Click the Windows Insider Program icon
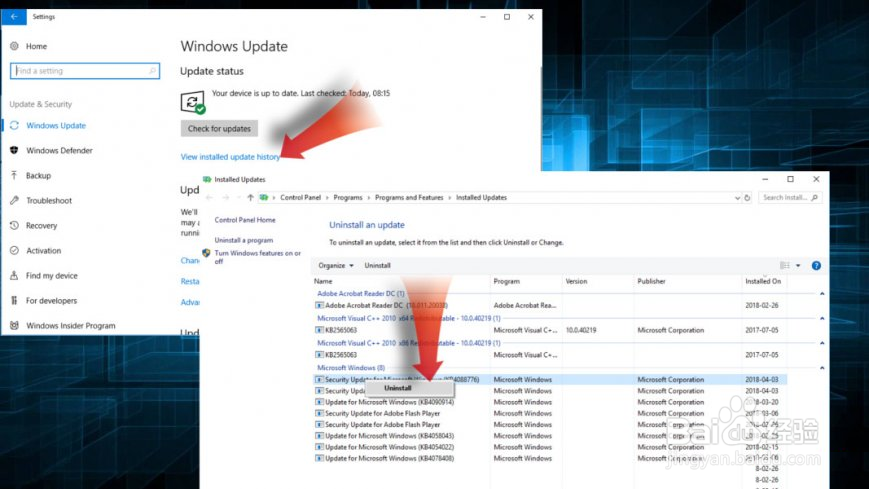 14,325
